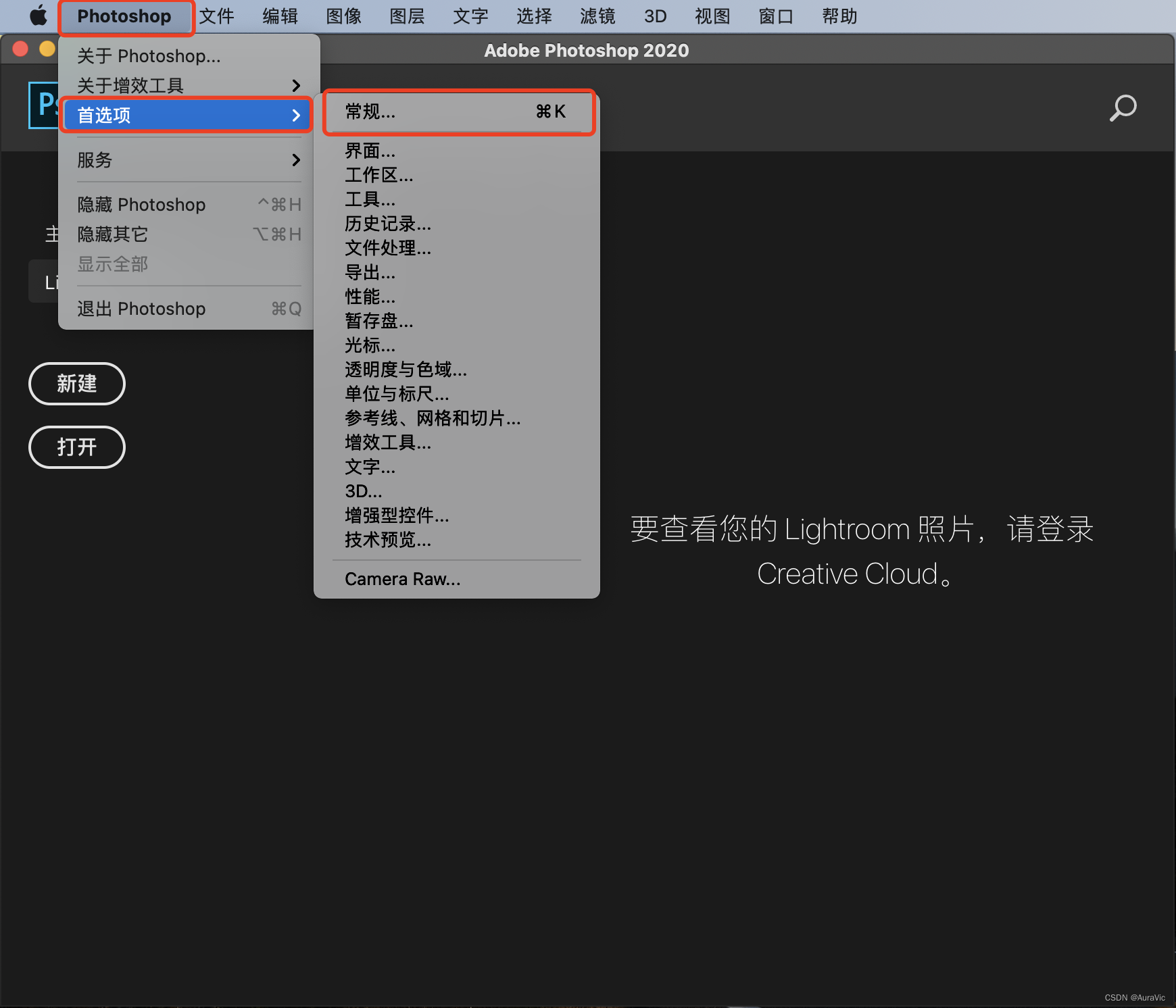Open the 帮助 menu

pos(839,16)
